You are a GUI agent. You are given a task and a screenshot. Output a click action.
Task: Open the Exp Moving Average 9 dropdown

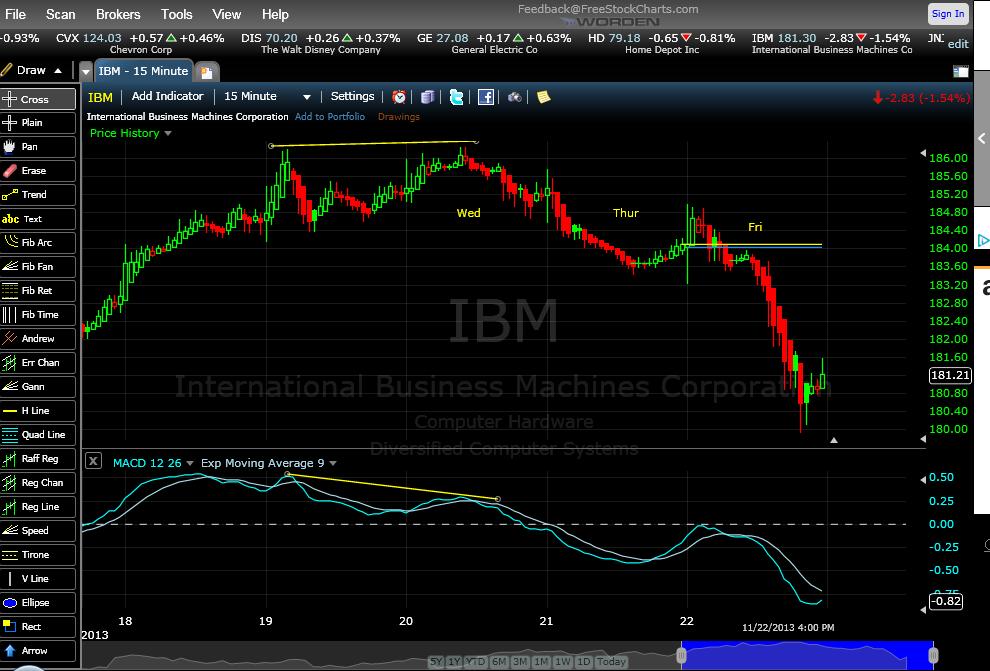(x=333, y=463)
